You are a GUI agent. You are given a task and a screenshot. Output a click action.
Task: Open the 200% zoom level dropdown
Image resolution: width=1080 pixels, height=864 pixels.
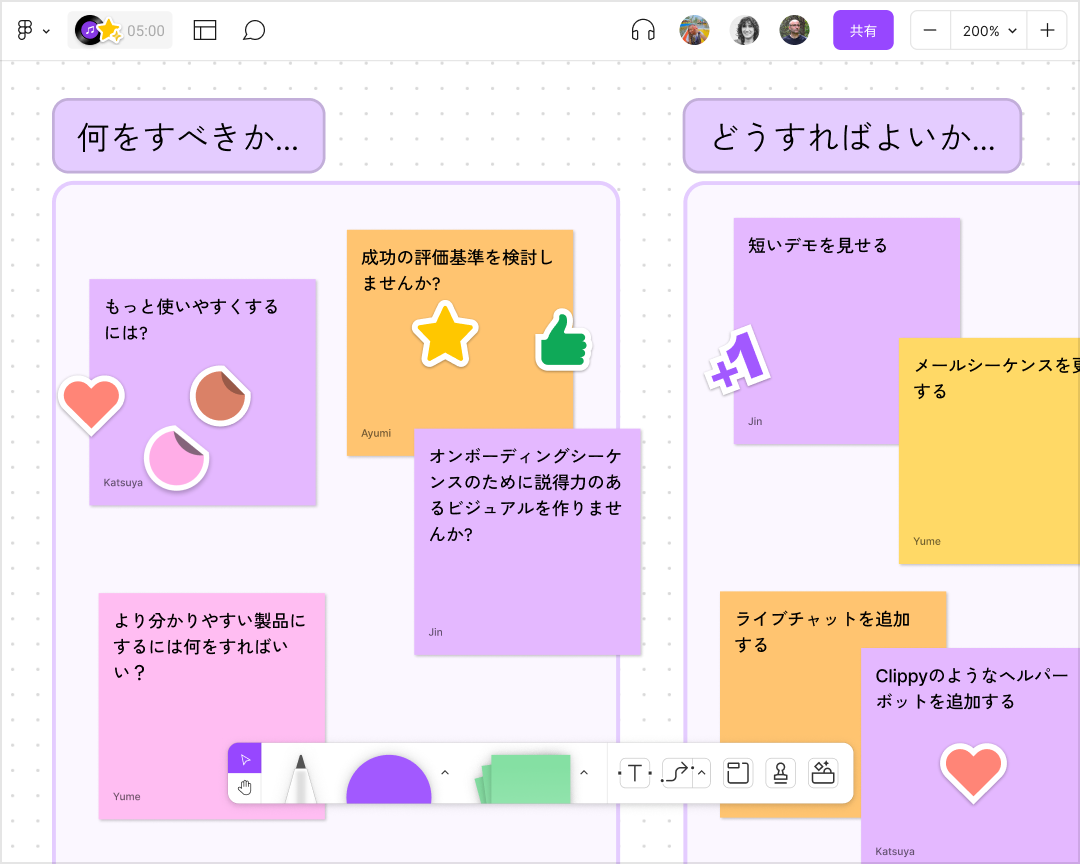[x=988, y=30]
